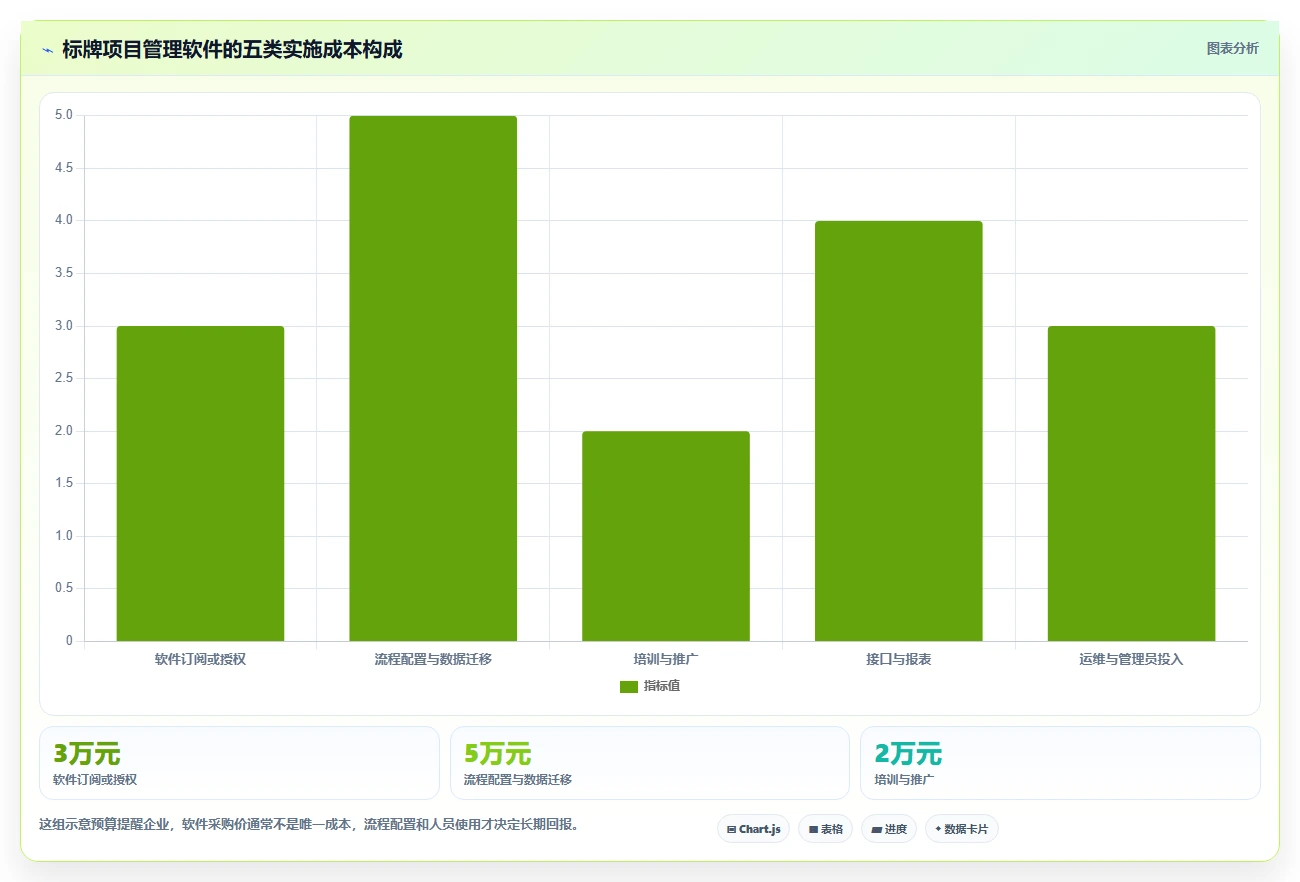1300x882 pixels.
Task: Open the 3万元 软件订阅或授权 card
Action: tap(239, 763)
